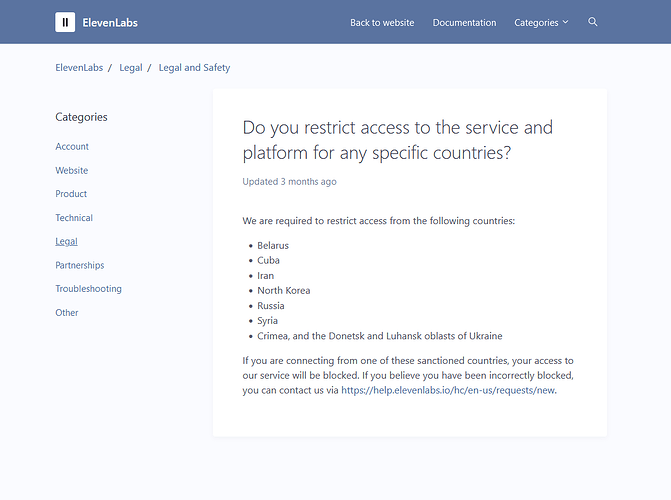Click the 'Updated 3 months ago' text

pyautogui.click(x=289, y=182)
